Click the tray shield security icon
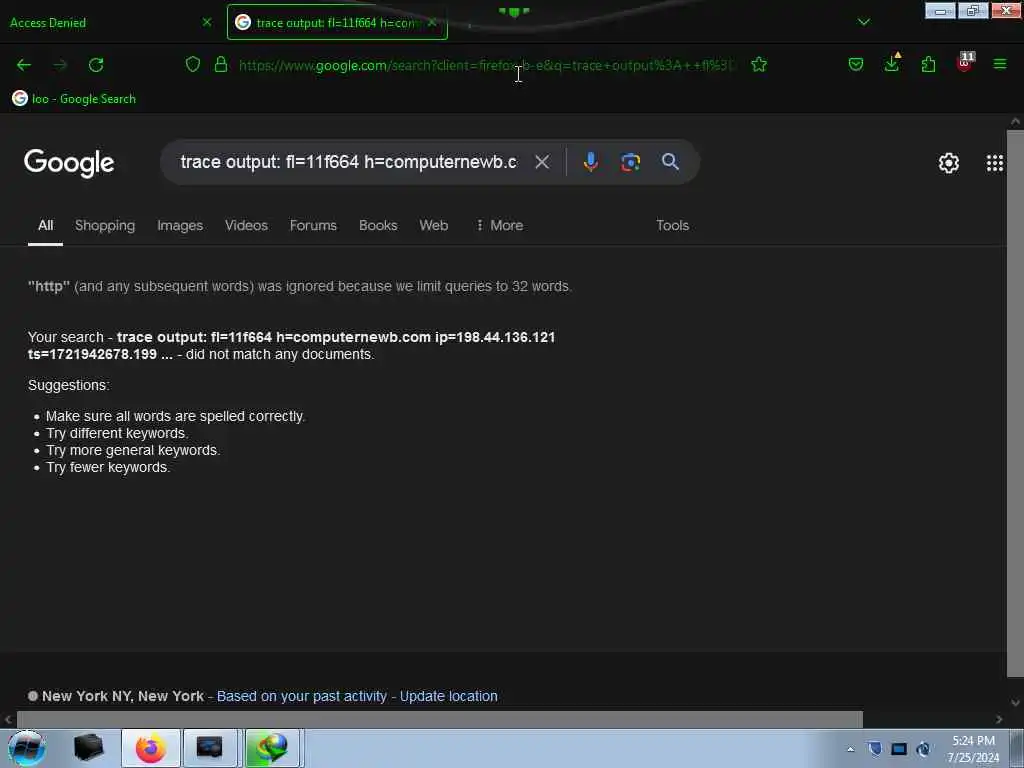Image resolution: width=1024 pixels, height=768 pixels. 875,748
